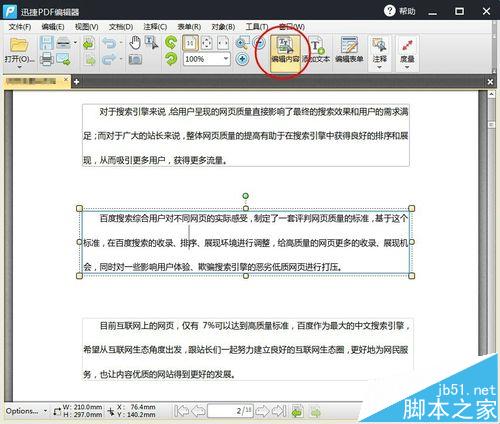Expand the zoom level 100% dropdown
Screen dimensions: 500x424
[226, 59]
